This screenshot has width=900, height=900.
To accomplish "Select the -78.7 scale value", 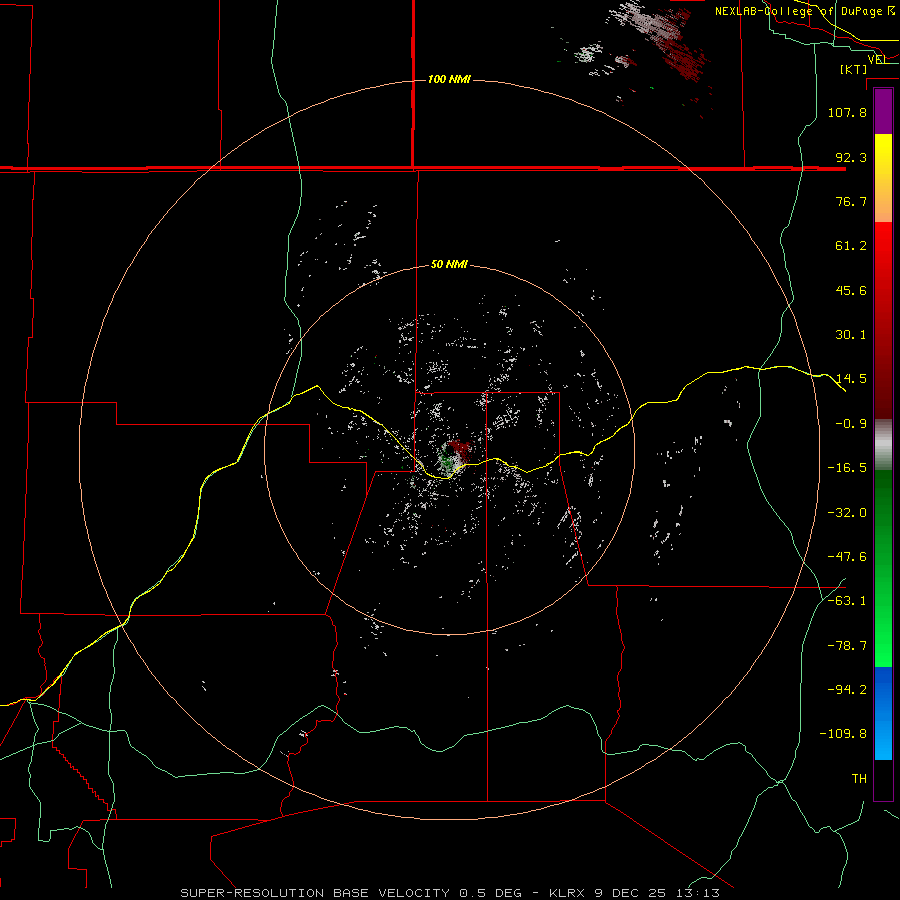I will [847, 646].
